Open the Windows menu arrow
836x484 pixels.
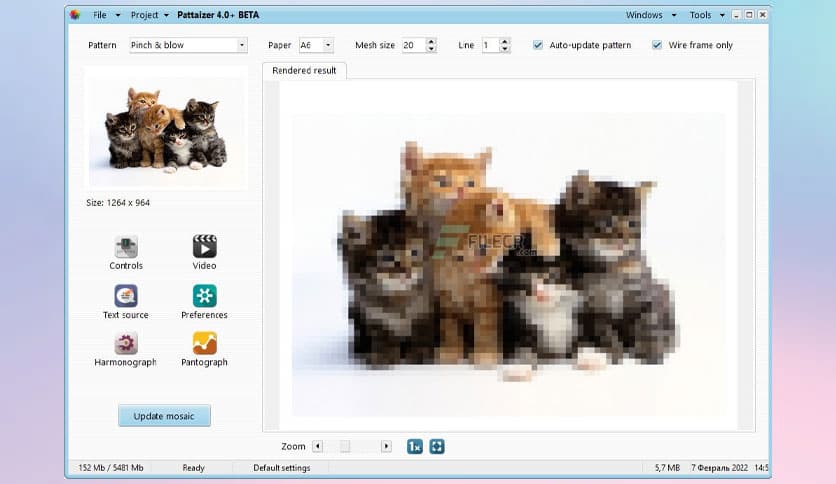[x=674, y=15]
